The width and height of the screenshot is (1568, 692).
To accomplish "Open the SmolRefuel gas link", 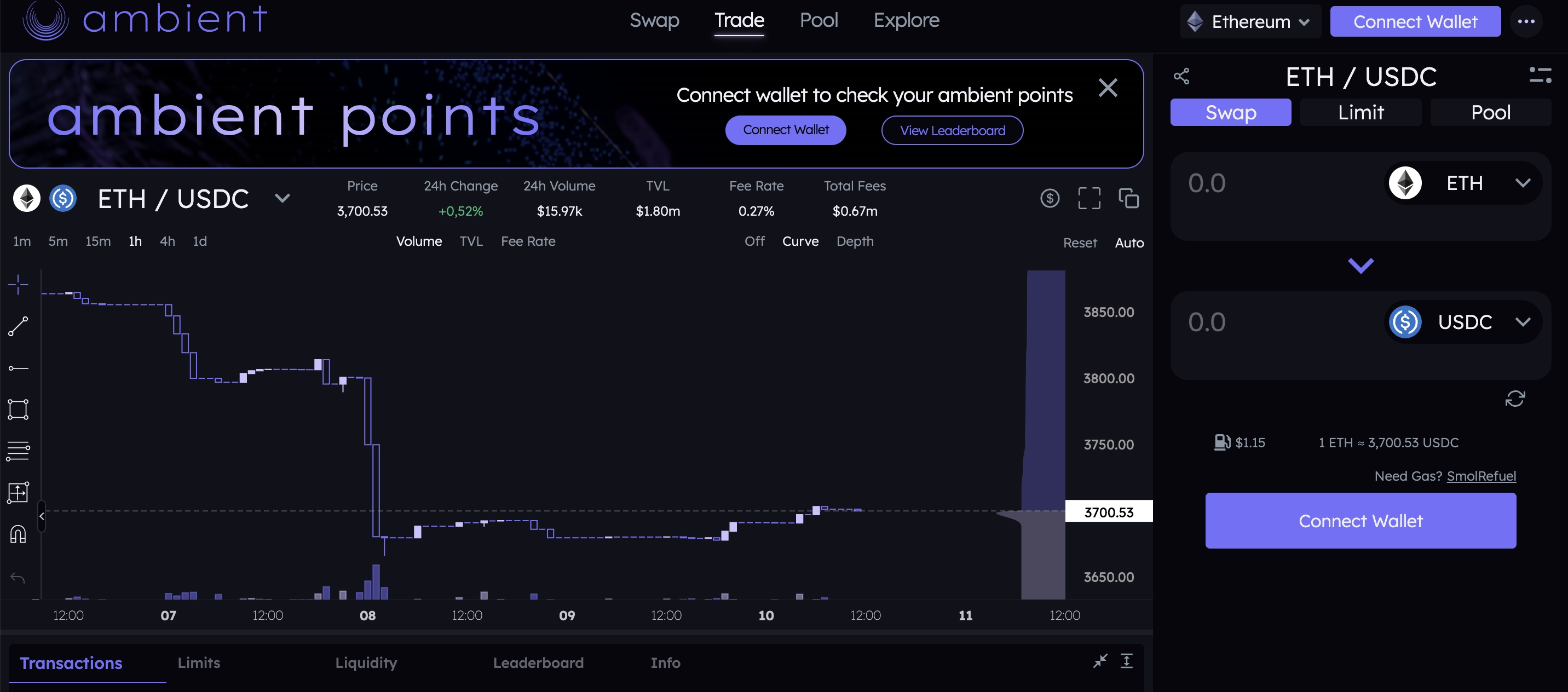I will pos(1481,475).
